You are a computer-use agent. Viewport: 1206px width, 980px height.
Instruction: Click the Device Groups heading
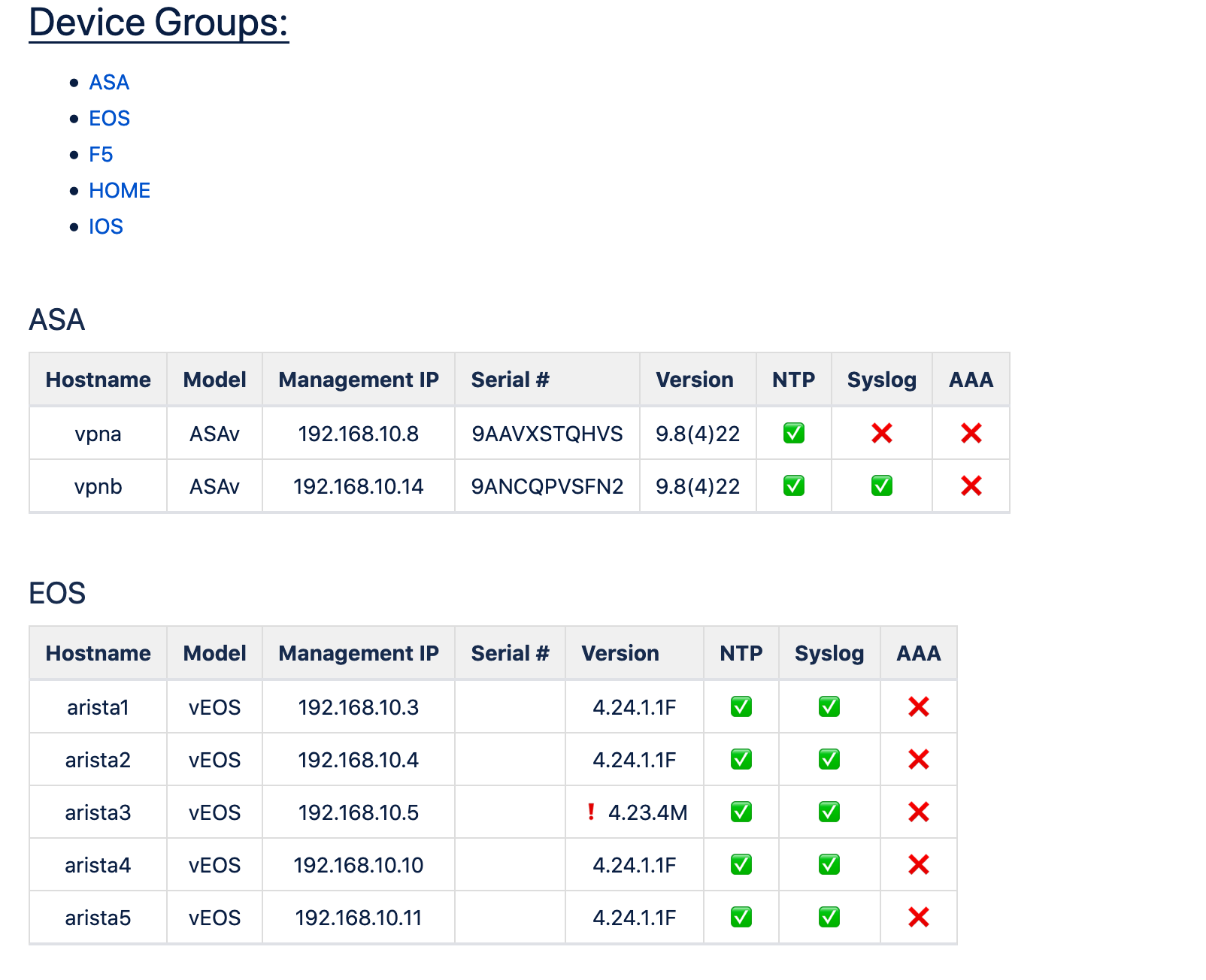[x=159, y=23]
